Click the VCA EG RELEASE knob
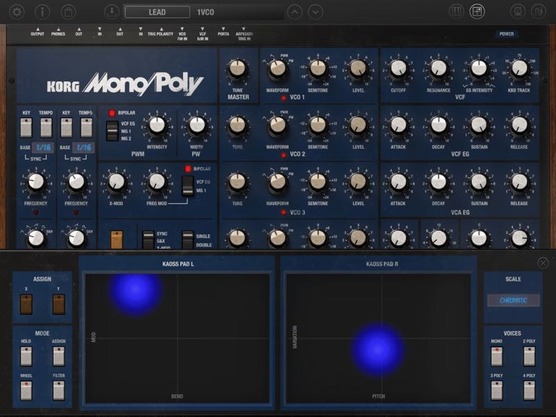Image resolution: width=556 pixels, height=417 pixels. point(519,182)
